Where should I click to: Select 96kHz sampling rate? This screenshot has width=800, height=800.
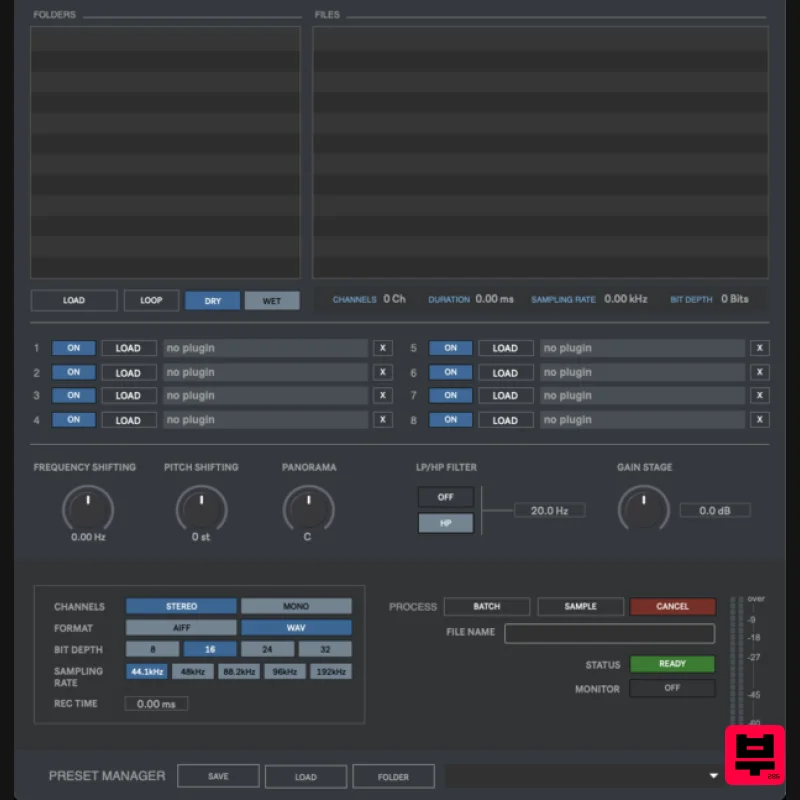tap(285, 671)
